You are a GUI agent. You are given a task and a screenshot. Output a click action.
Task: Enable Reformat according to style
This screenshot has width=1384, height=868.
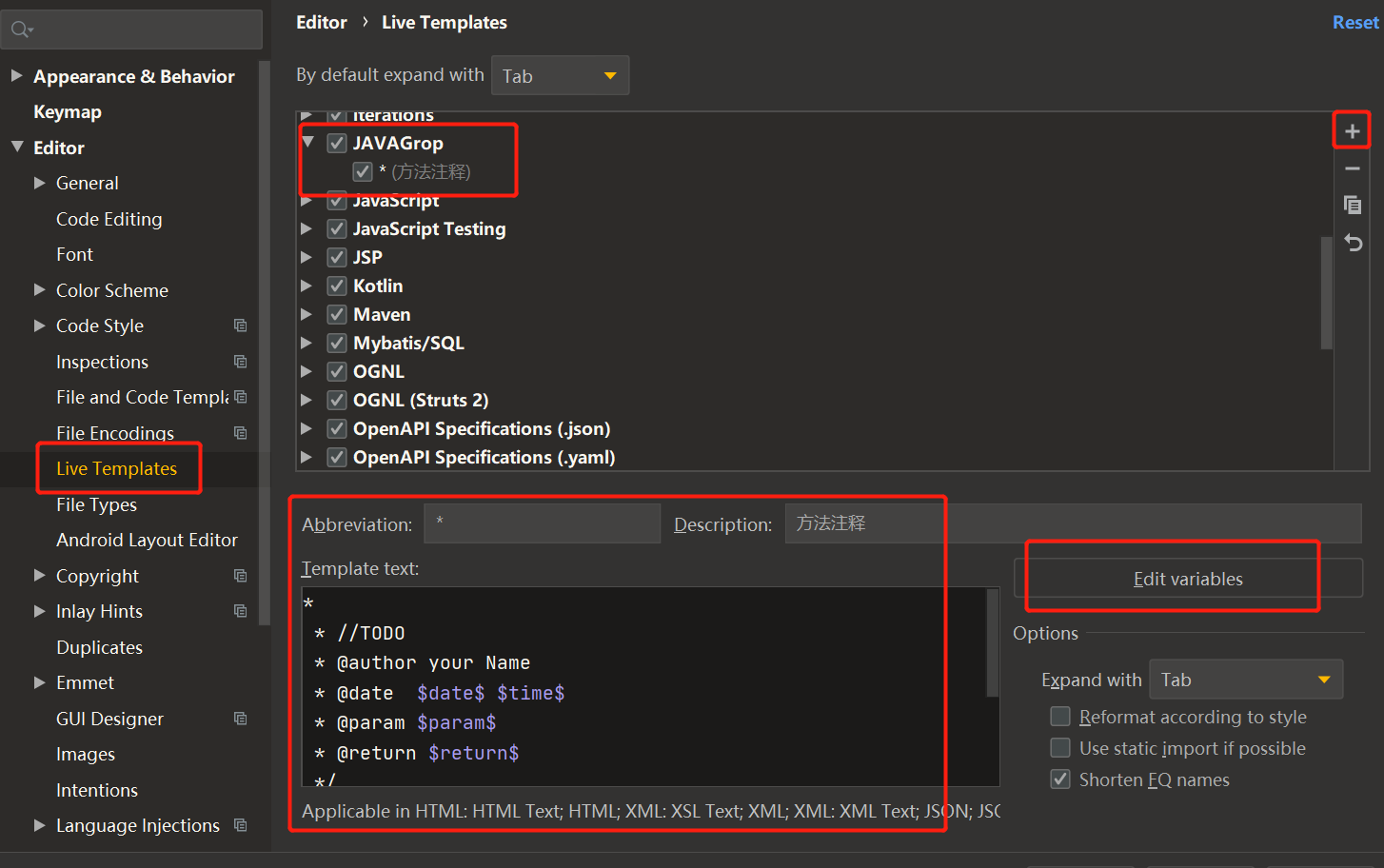coord(1060,716)
